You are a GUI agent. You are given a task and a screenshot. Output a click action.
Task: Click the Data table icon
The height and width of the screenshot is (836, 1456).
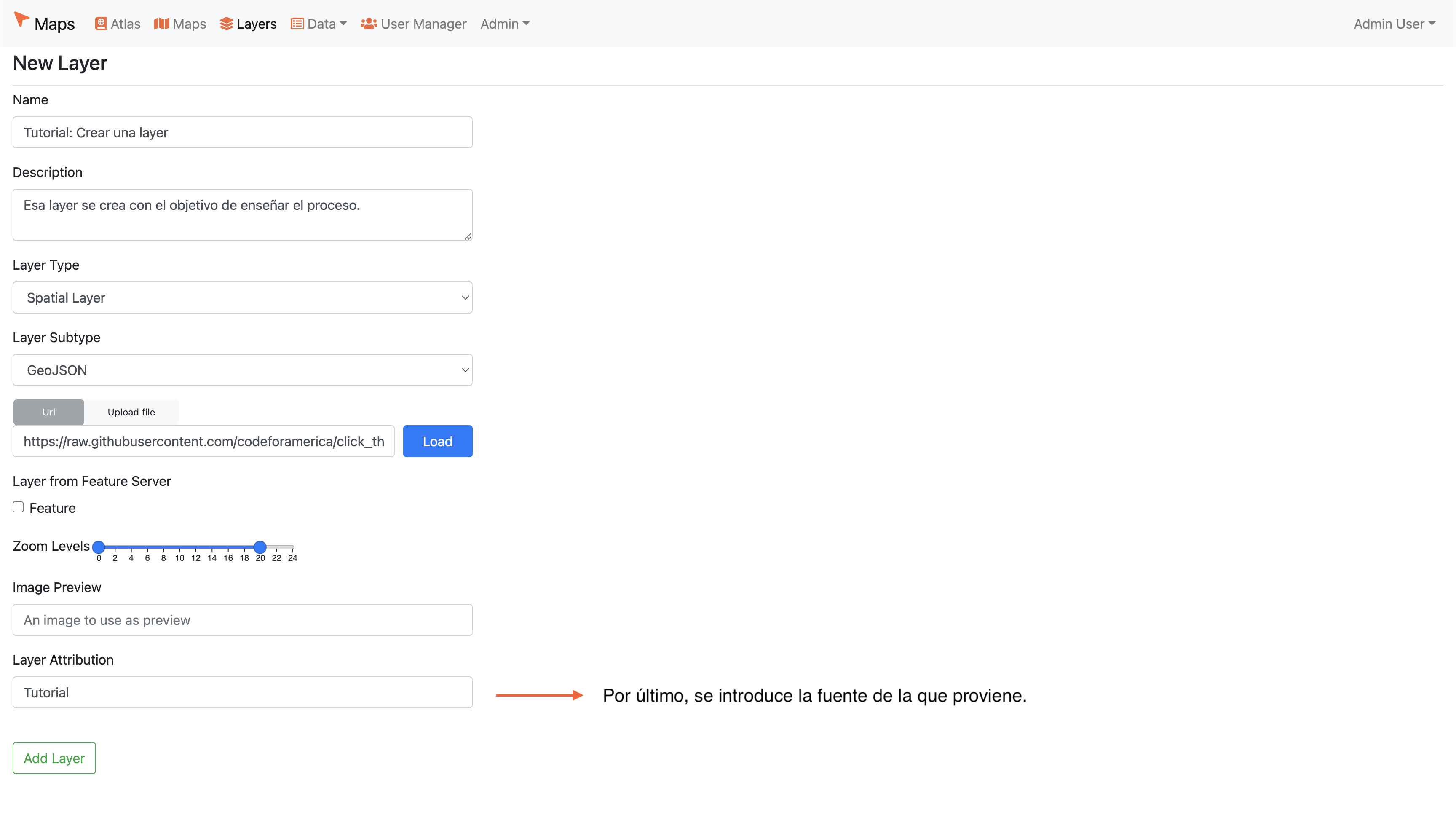coord(297,24)
